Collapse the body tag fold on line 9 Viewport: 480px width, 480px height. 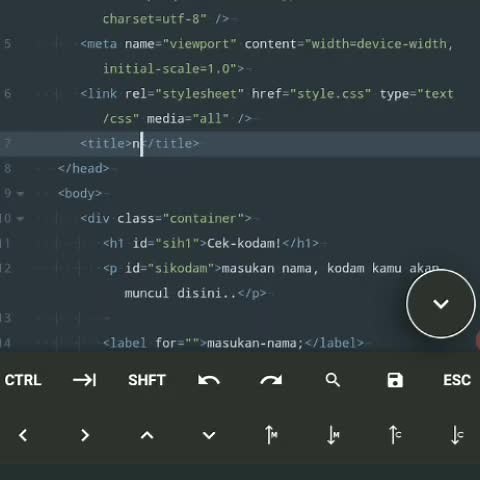20,194
